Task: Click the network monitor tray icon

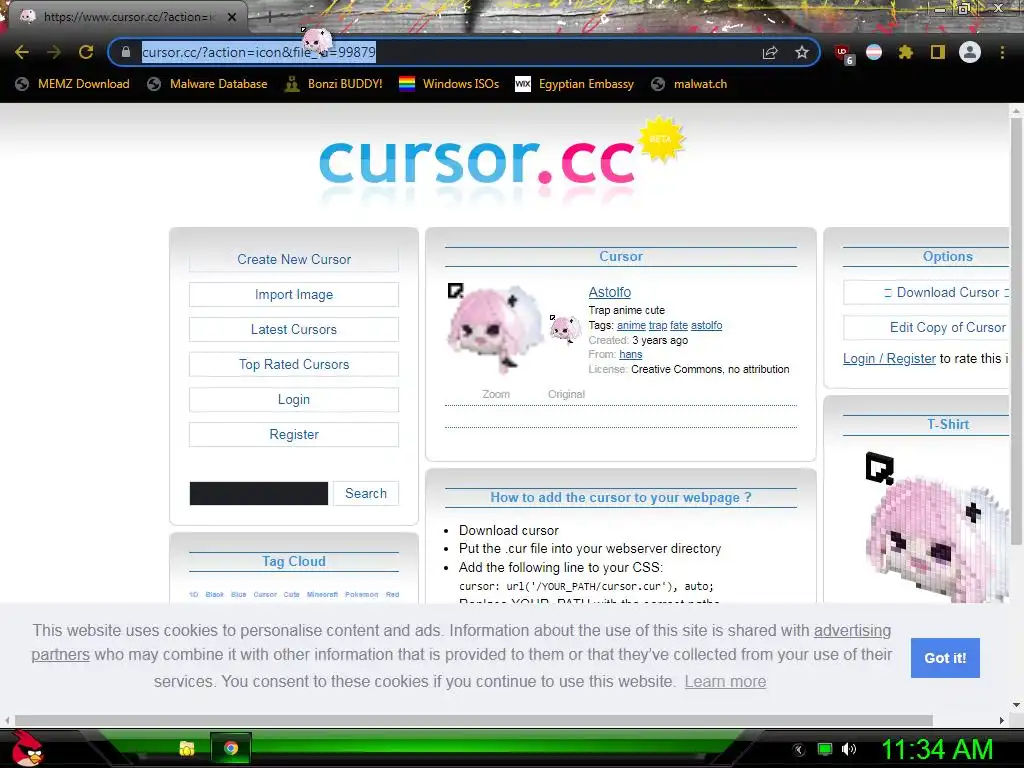Action: (825, 749)
